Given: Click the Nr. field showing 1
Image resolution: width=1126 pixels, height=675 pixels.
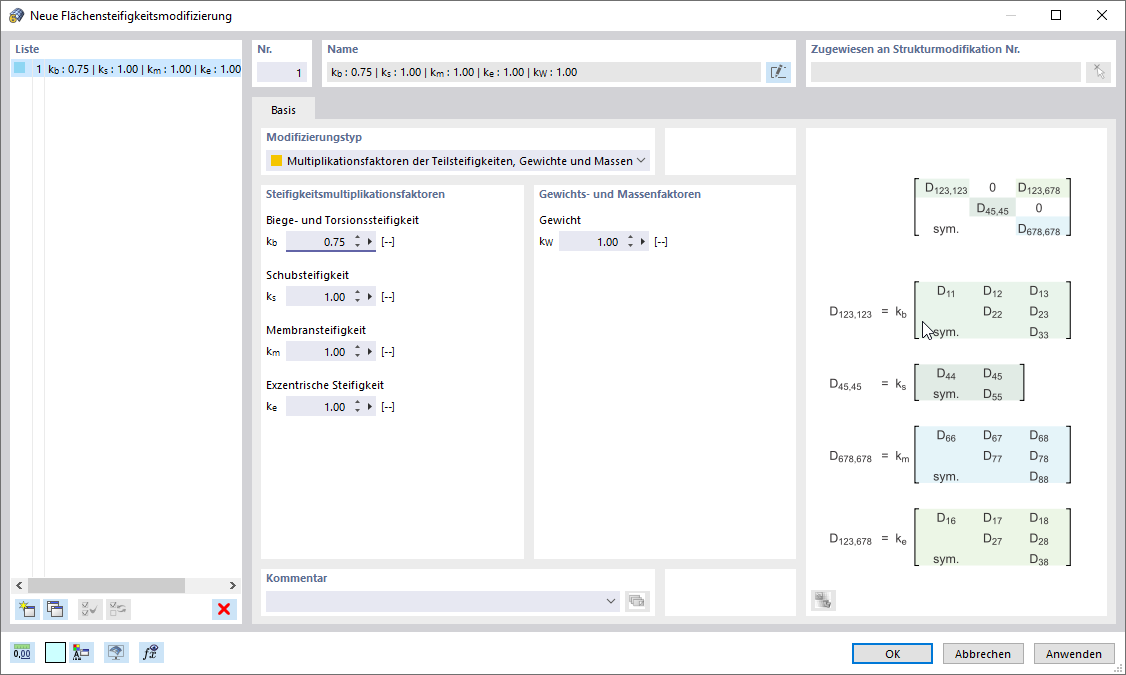Looking at the screenshot, I should [282, 72].
